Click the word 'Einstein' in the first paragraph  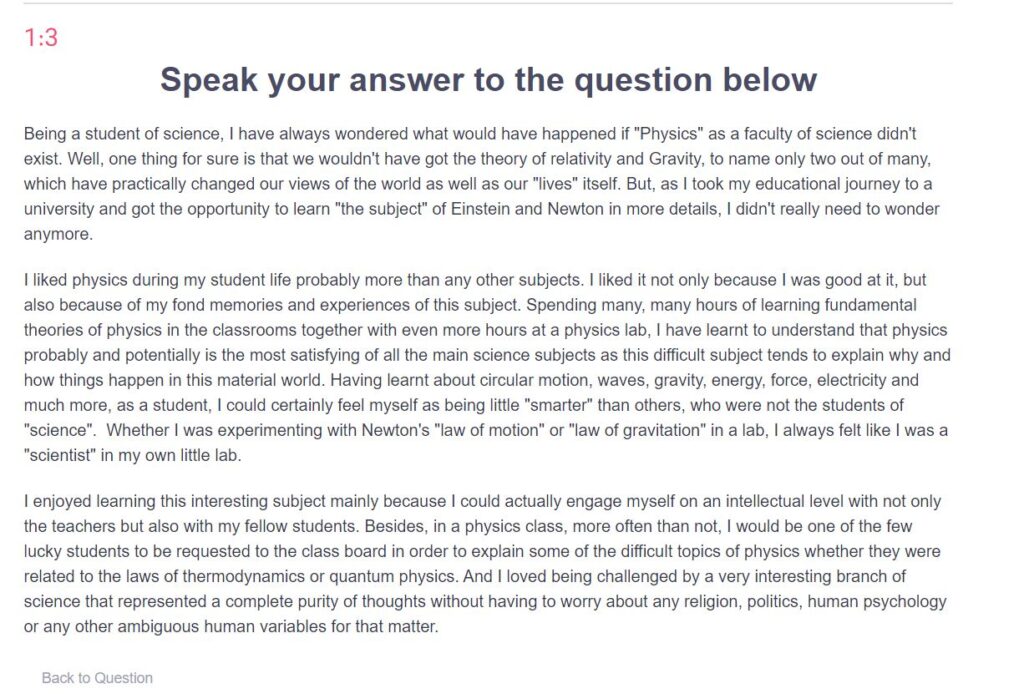coord(479,209)
